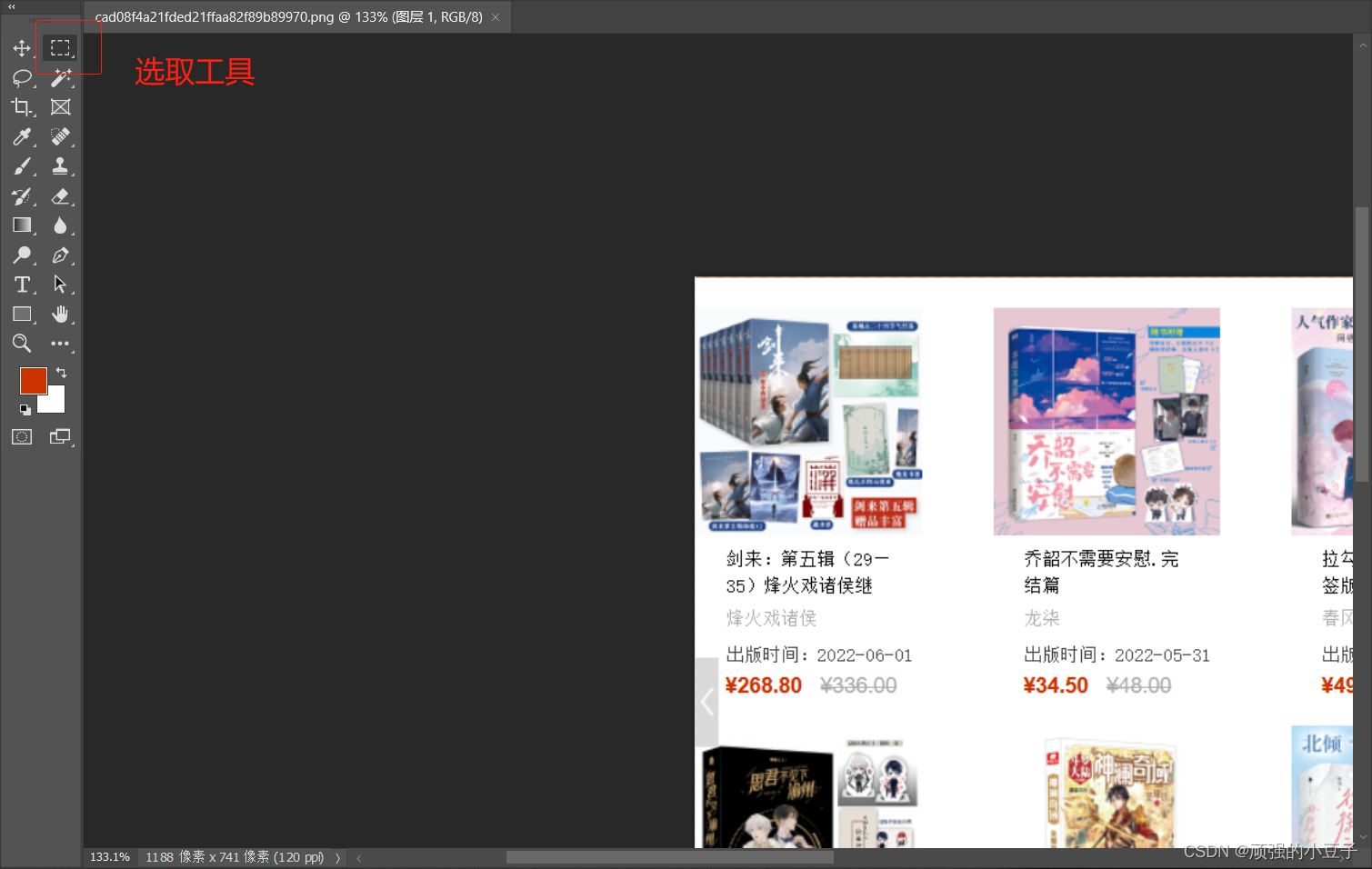Select the Rectangular Marquee tool
Viewport: 1372px width, 869px height.
coord(60,48)
